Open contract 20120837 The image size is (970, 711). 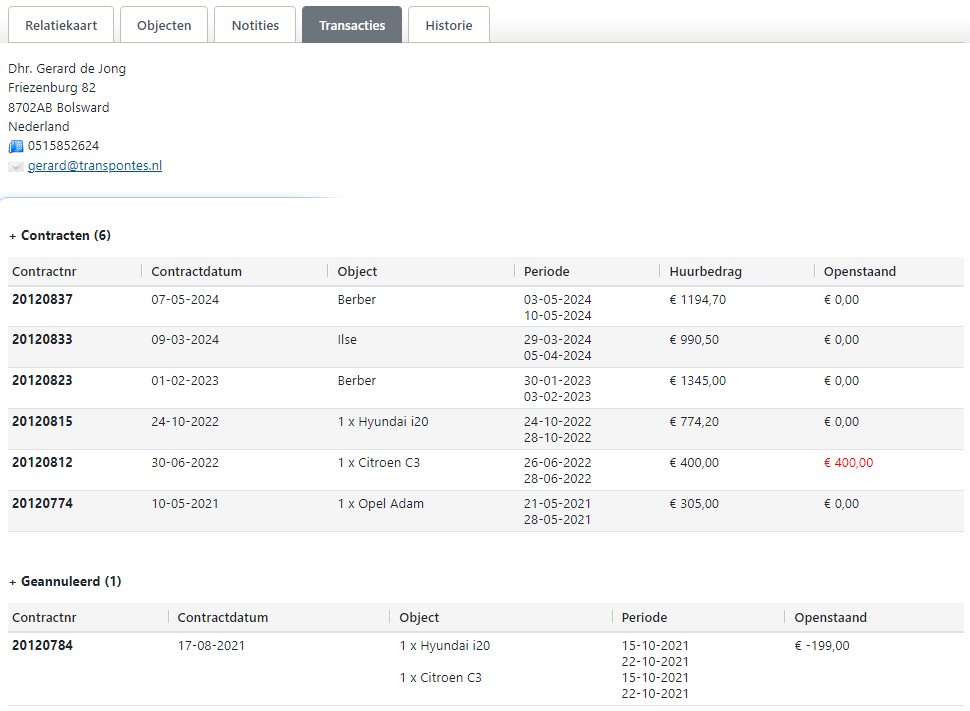(x=42, y=299)
